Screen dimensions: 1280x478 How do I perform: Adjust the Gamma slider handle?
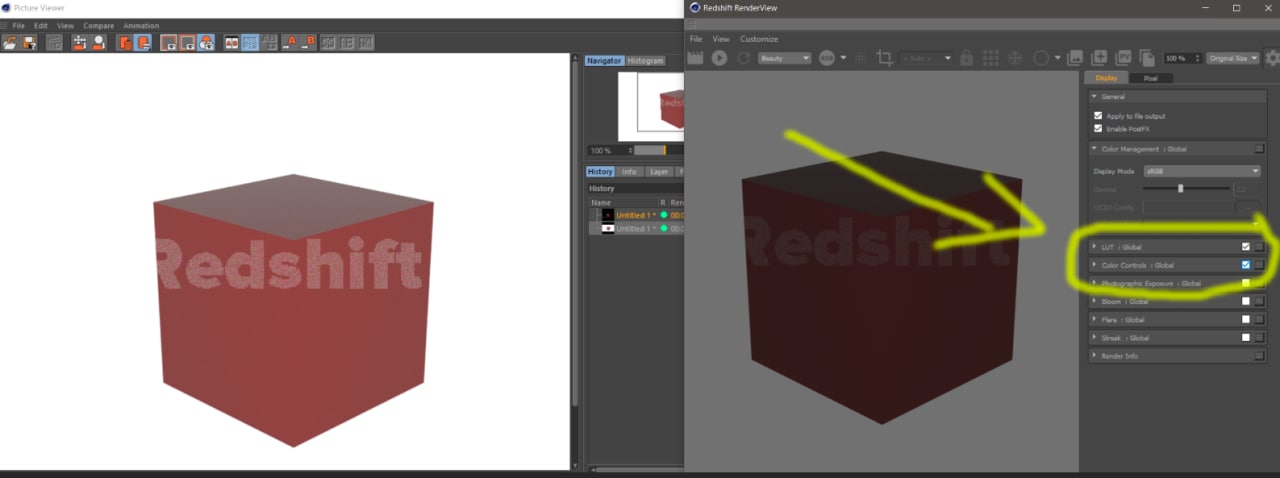(x=1181, y=188)
